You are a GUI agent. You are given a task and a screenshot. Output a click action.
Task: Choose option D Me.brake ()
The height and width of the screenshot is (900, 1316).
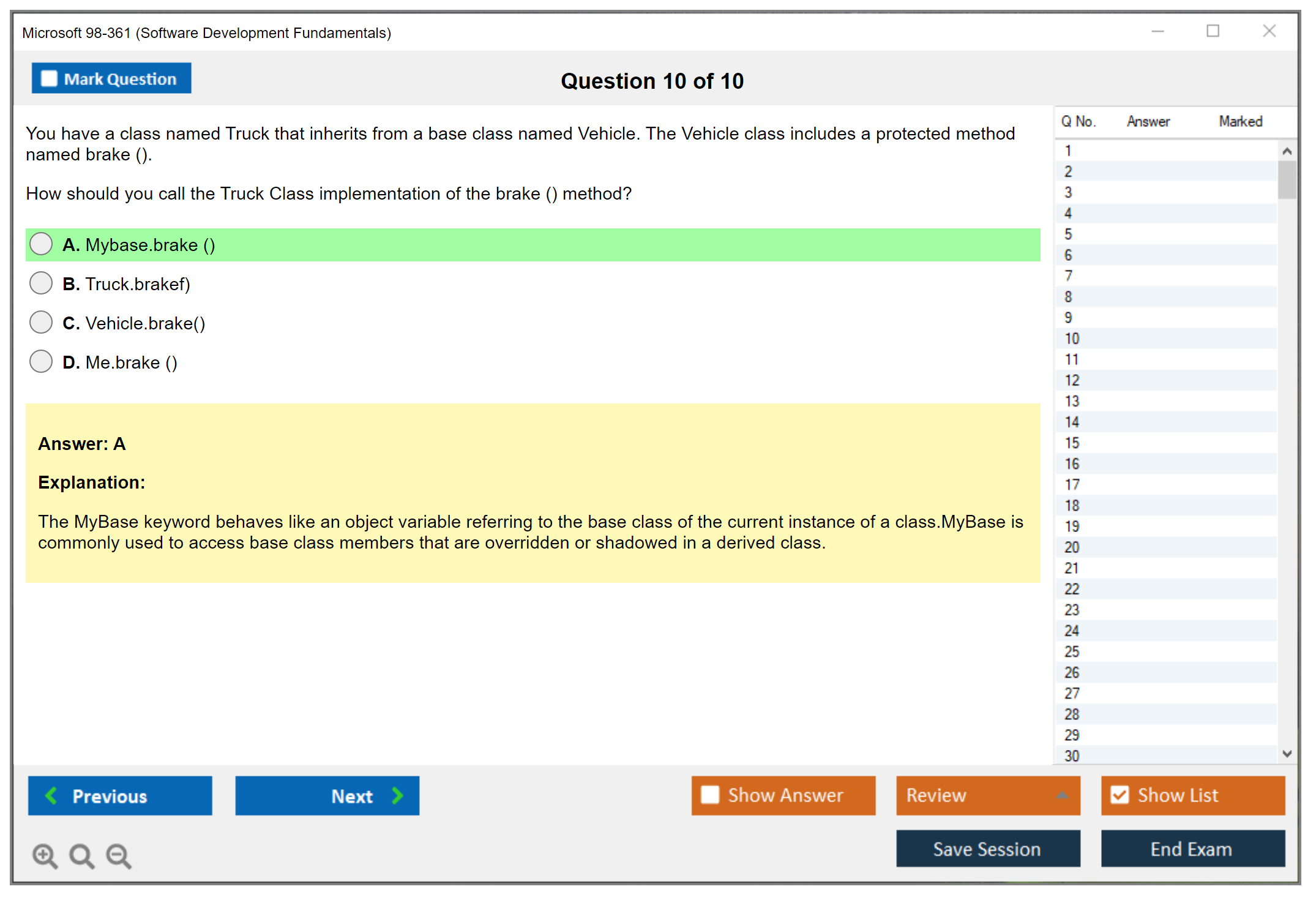41,362
